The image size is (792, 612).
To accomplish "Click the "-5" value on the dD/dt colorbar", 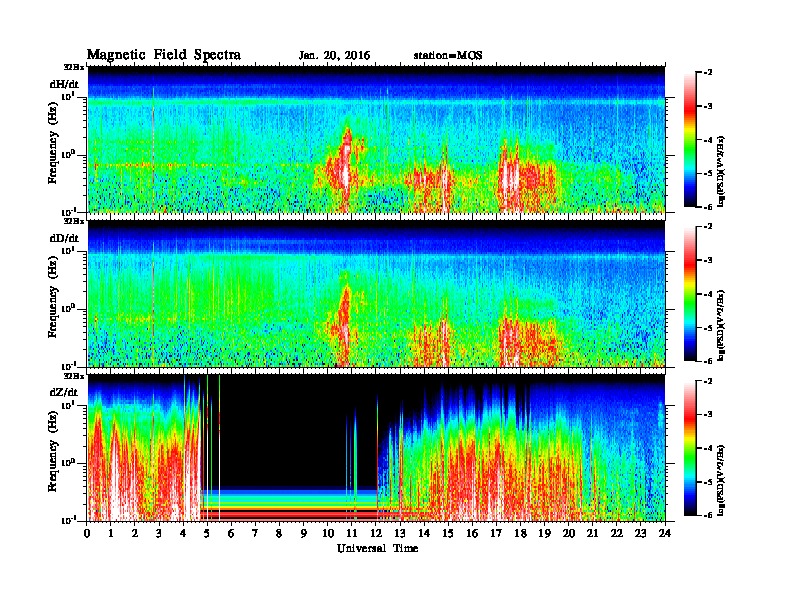I will tap(708, 328).
